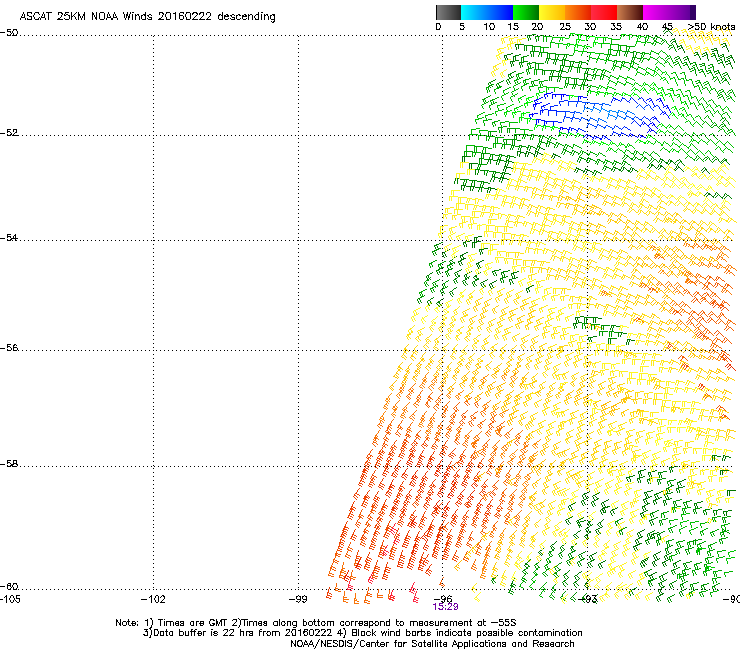Viewport: 740px width, 650px height.
Task: Click the '-50' latitude axis label
Action: coord(9,33)
